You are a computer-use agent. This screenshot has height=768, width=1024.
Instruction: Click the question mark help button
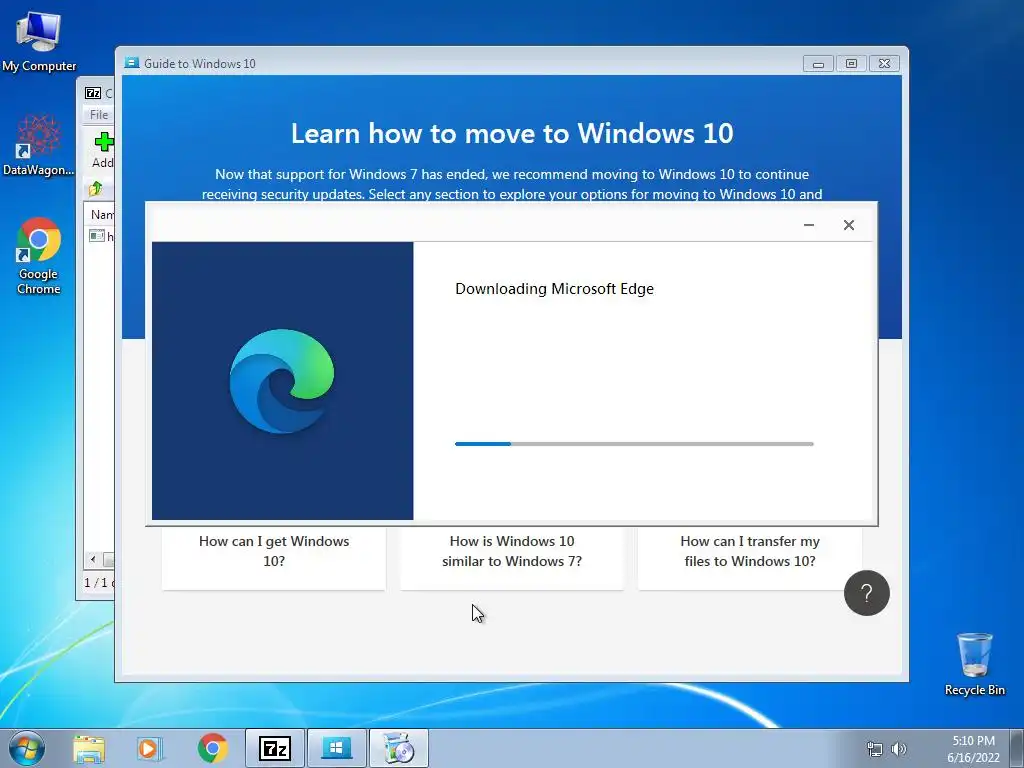tap(867, 593)
